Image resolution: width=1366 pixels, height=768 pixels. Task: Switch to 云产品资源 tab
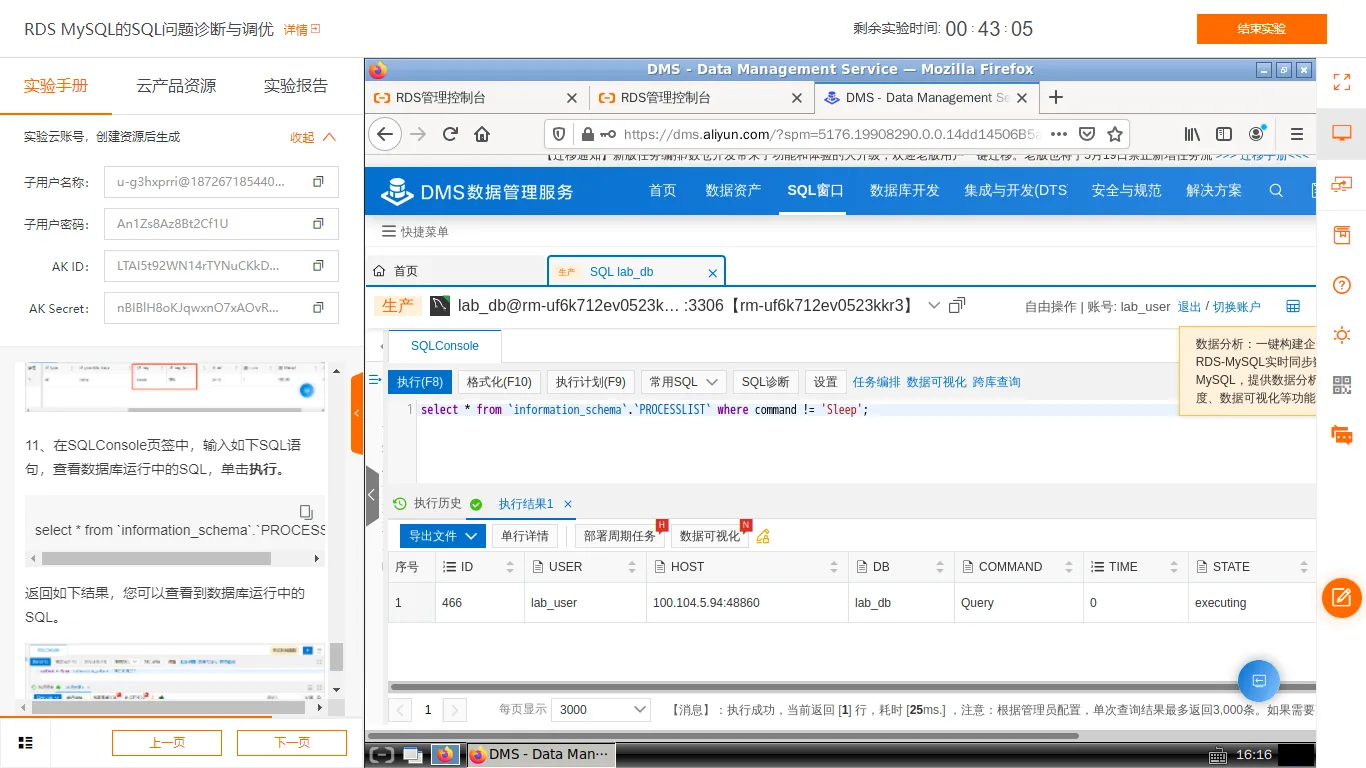coord(176,85)
